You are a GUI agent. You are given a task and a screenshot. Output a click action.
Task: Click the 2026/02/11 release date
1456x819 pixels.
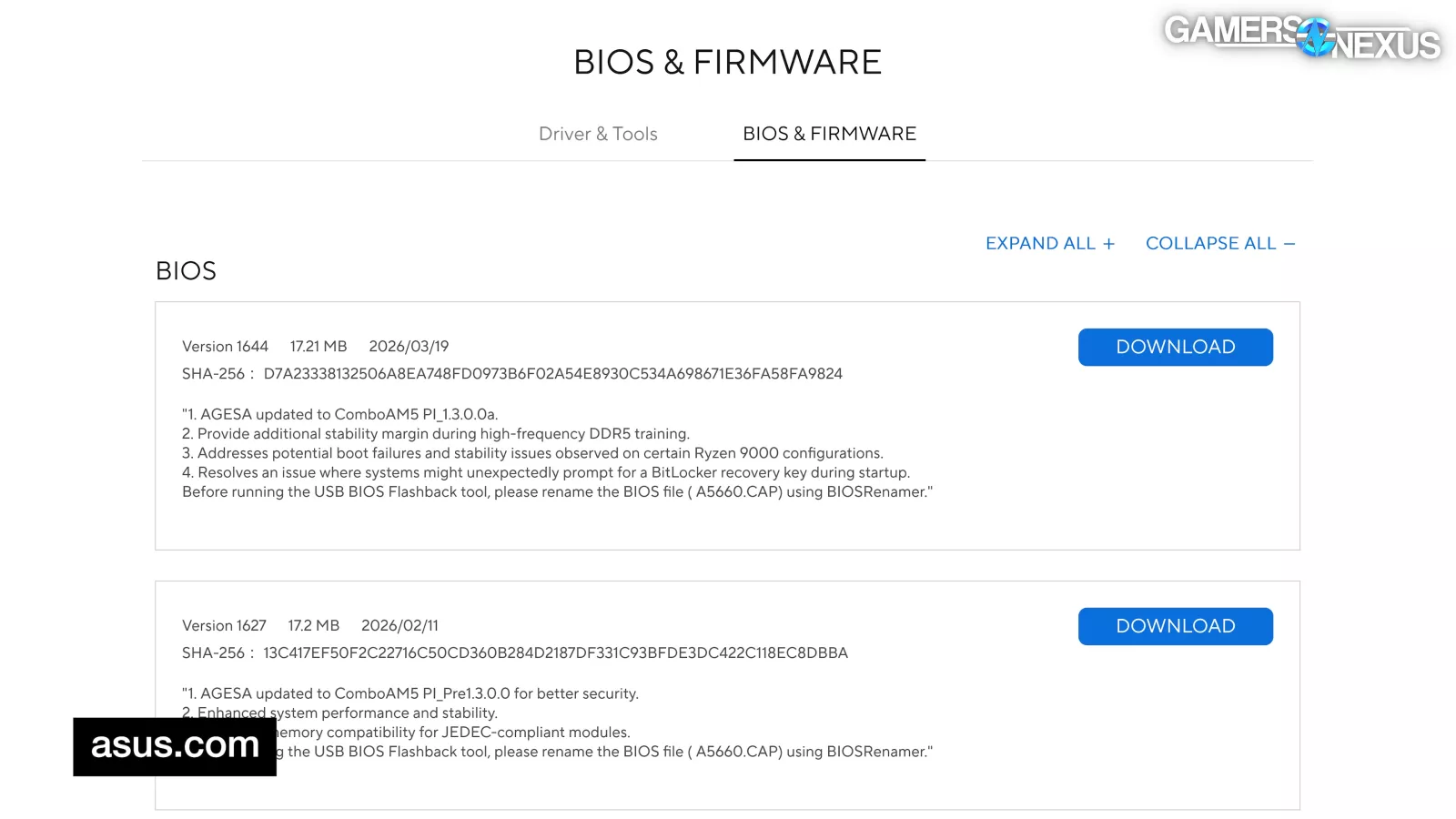399,625
